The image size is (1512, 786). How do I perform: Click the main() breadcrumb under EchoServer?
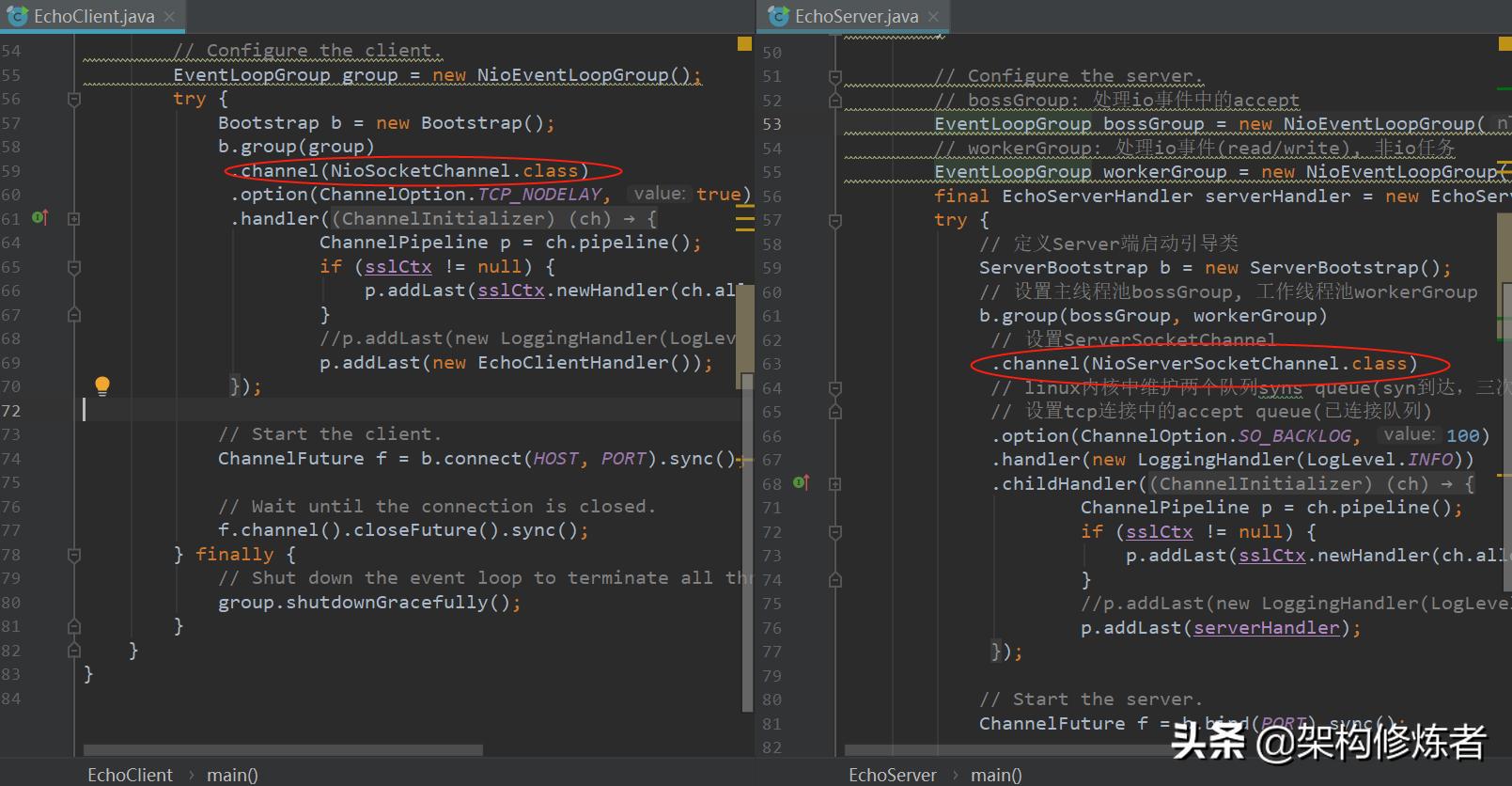click(x=995, y=775)
